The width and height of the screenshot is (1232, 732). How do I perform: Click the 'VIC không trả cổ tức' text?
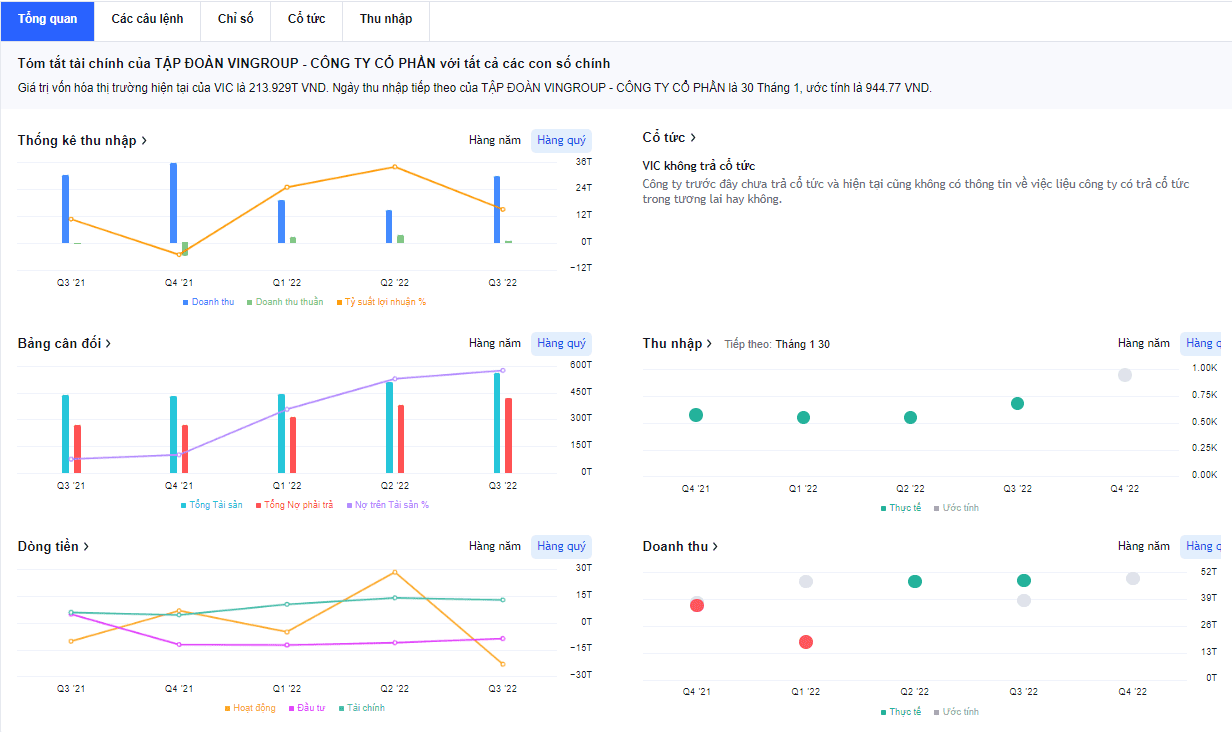pos(698,166)
